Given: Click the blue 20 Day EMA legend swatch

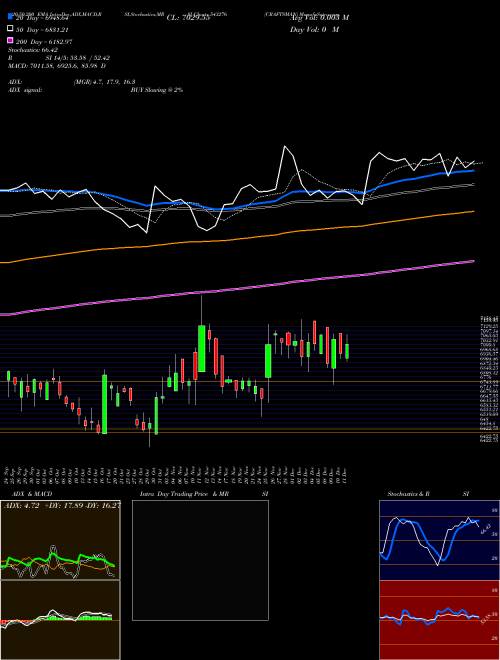Looking at the screenshot, I should click(x=10, y=16).
